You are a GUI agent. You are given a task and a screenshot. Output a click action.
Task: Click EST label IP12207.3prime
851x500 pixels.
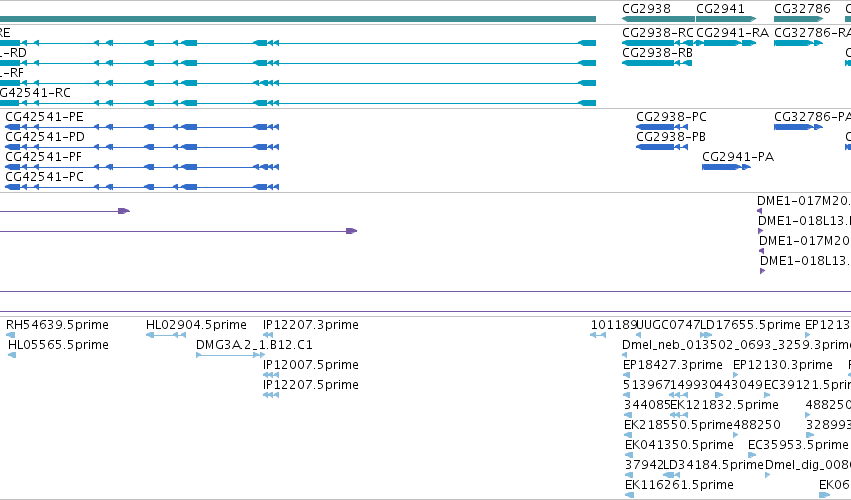310,325
